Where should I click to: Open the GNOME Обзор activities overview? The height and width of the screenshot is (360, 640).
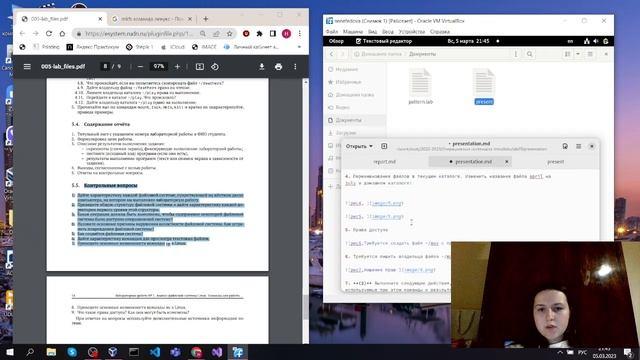point(336,41)
